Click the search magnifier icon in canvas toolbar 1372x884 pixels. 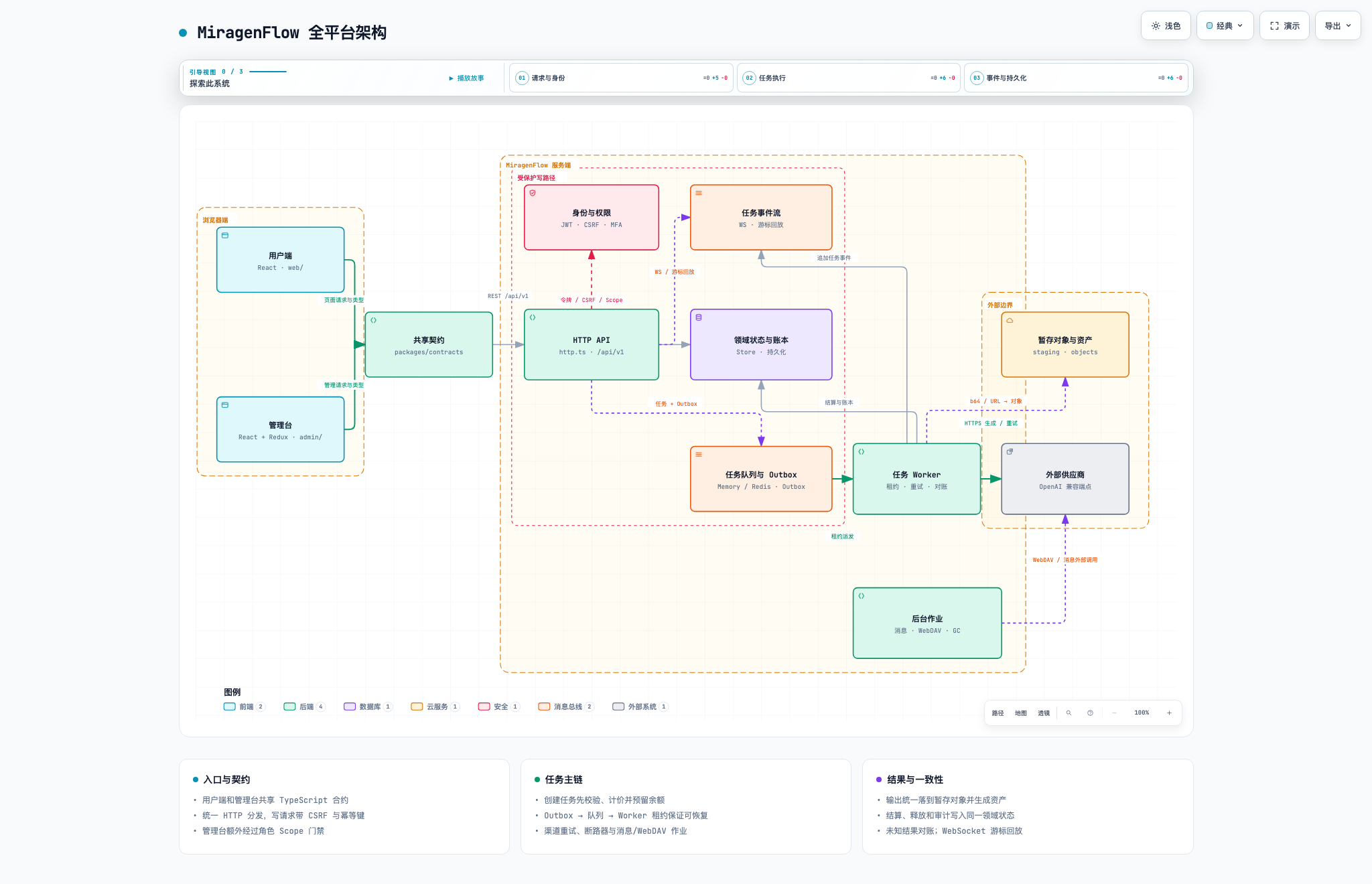1069,713
